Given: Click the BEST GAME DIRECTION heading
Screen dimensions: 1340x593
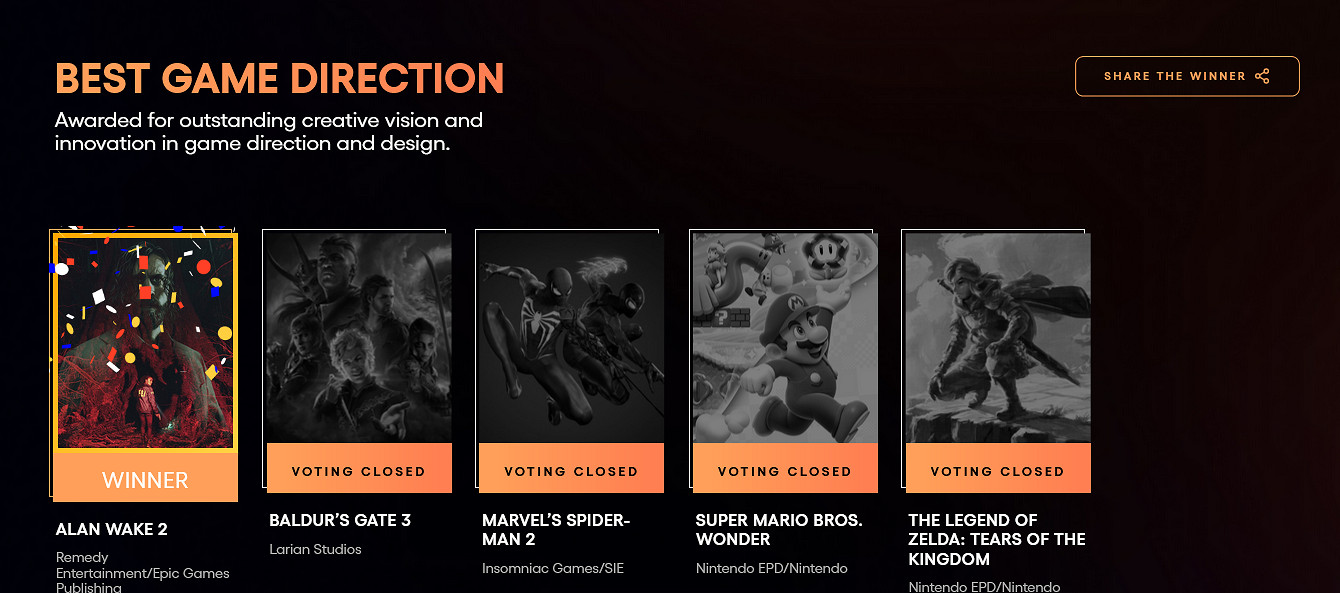Looking at the screenshot, I should (x=279, y=79).
